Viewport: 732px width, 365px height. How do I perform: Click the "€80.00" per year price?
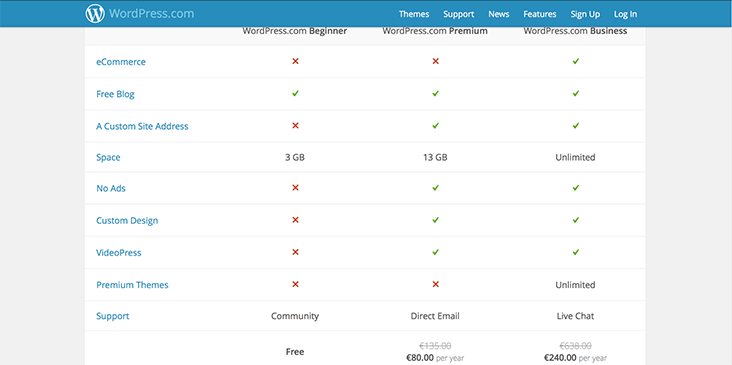(x=421, y=358)
